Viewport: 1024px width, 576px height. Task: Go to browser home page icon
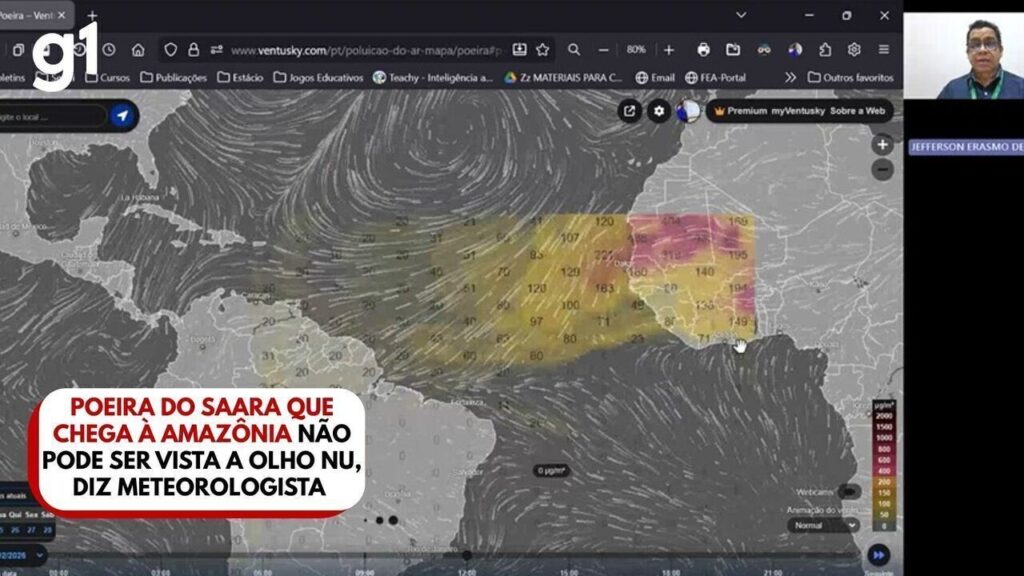tap(138, 50)
